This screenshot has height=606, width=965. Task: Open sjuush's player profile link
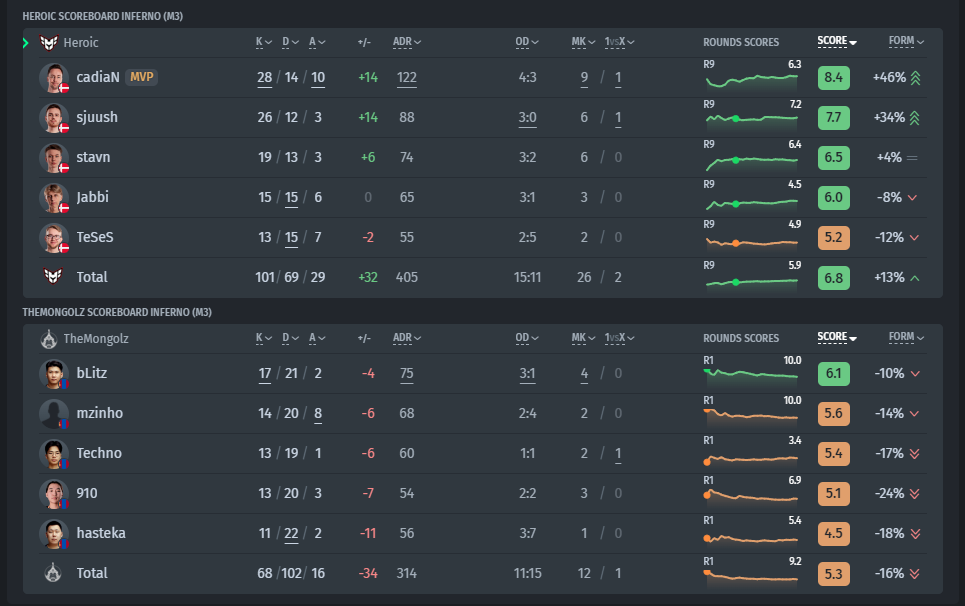(x=97, y=117)
